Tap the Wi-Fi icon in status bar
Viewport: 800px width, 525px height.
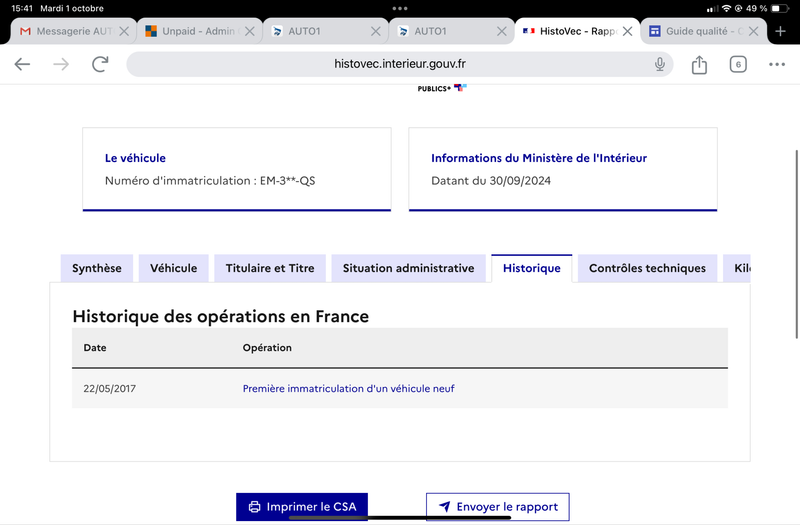[726, 8]
